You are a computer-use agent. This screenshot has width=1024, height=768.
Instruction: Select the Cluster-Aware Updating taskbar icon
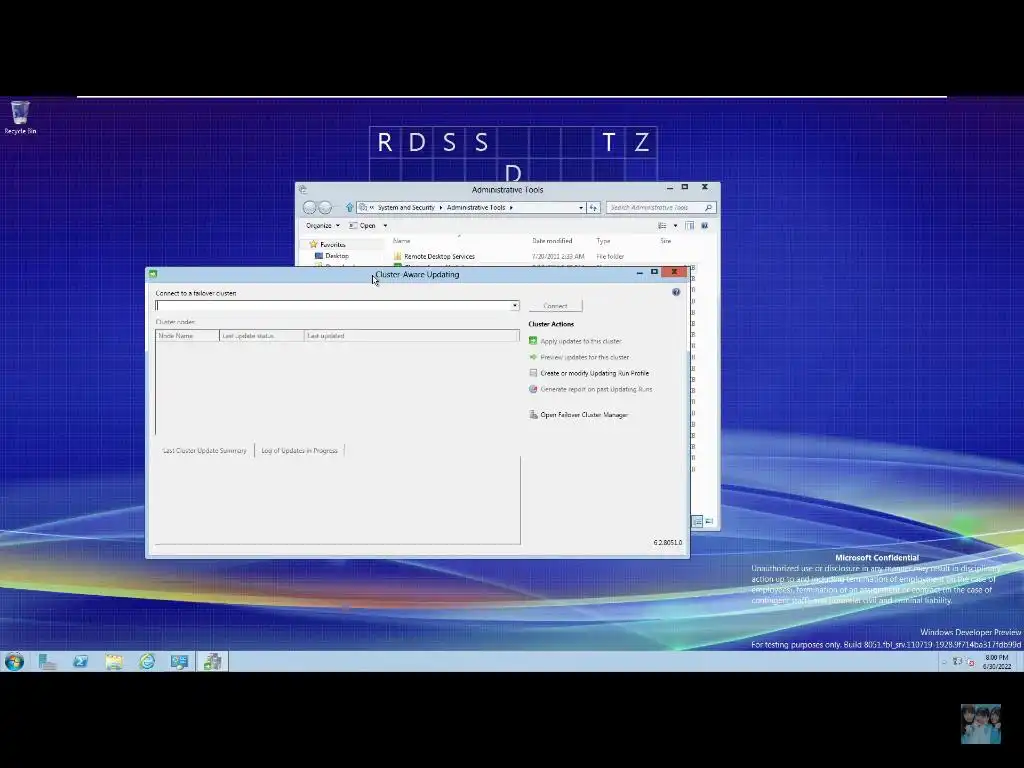(212, 662)
